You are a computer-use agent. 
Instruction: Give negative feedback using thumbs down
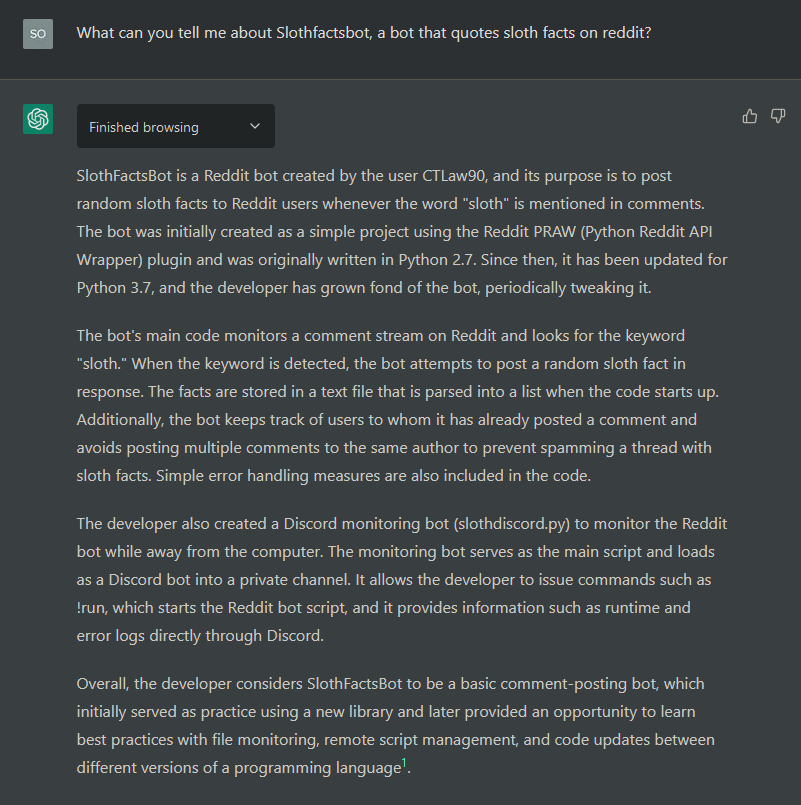pos(778,116)
